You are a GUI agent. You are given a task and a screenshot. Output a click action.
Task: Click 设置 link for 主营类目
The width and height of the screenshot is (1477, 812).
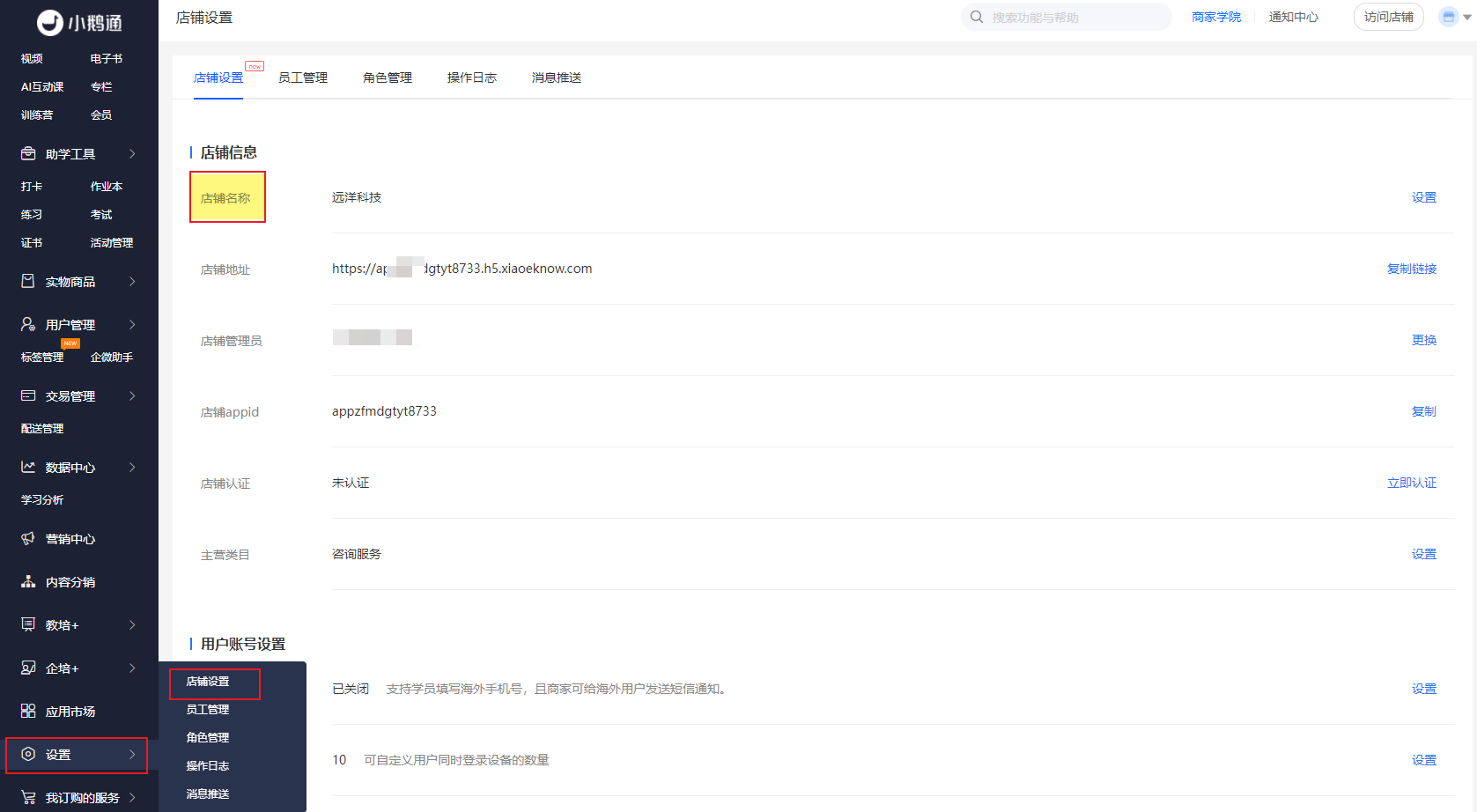point(1424,554)
